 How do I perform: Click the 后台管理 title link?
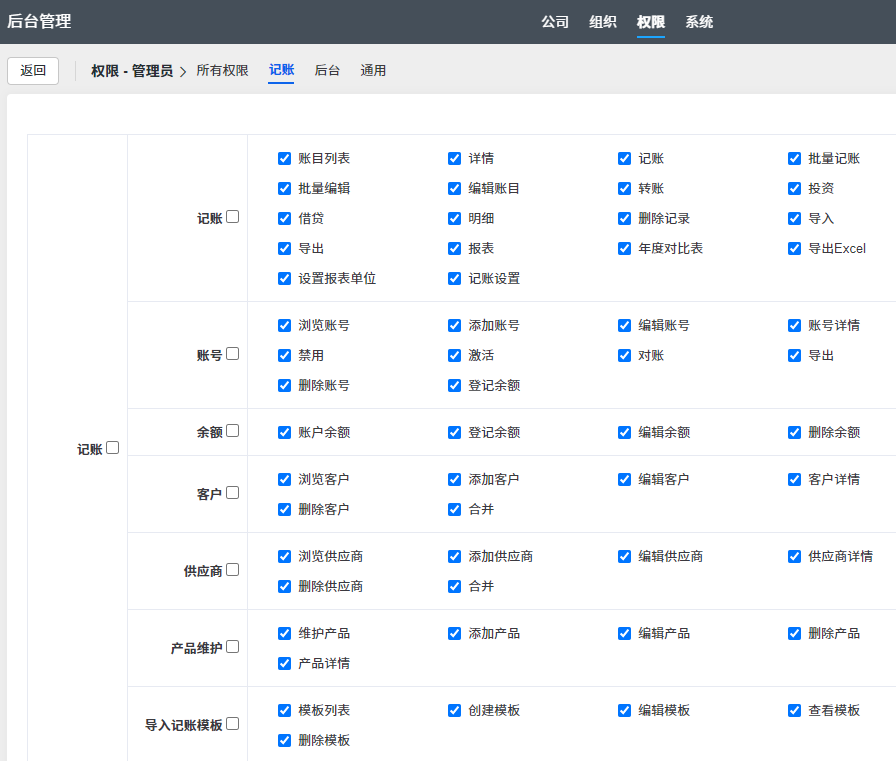click(x=39, y=21)
